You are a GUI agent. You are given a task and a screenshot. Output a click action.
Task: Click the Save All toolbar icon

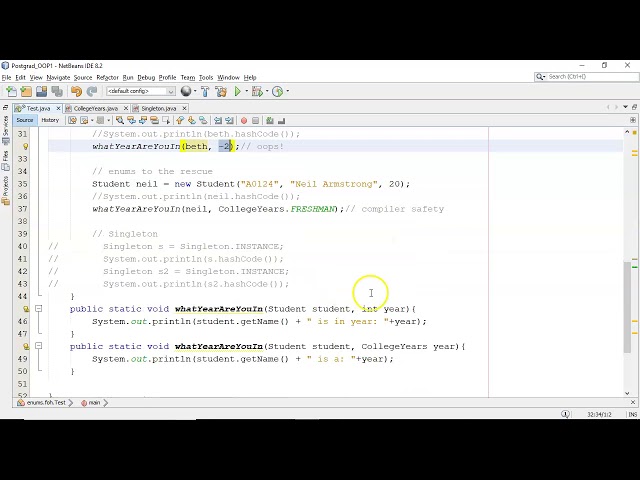(57, 91)
